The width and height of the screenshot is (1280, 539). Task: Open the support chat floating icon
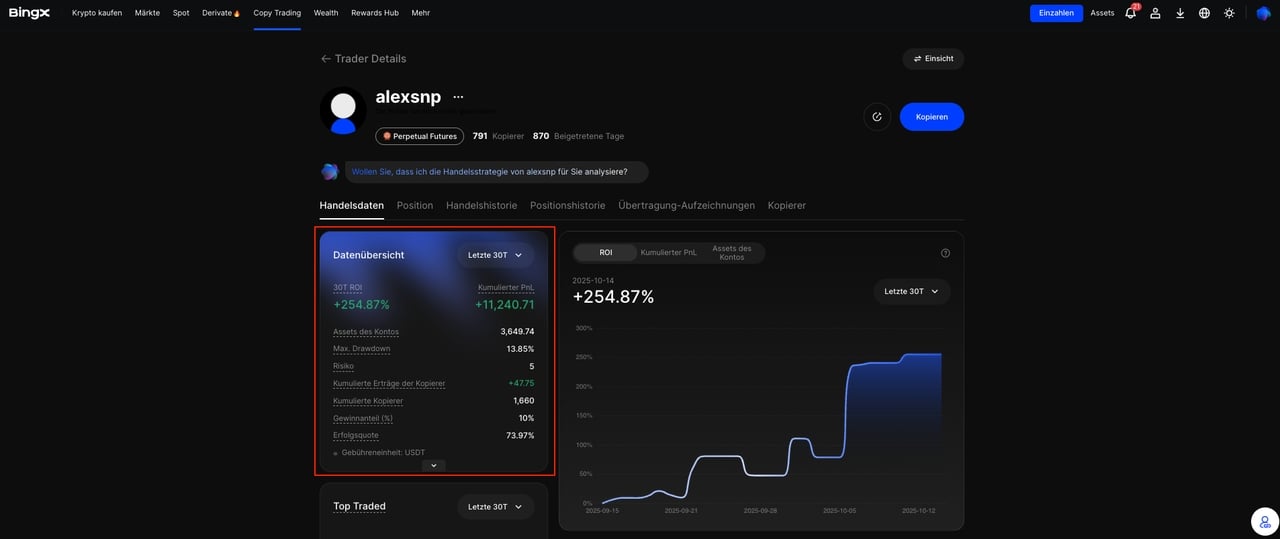(1265, 521)
